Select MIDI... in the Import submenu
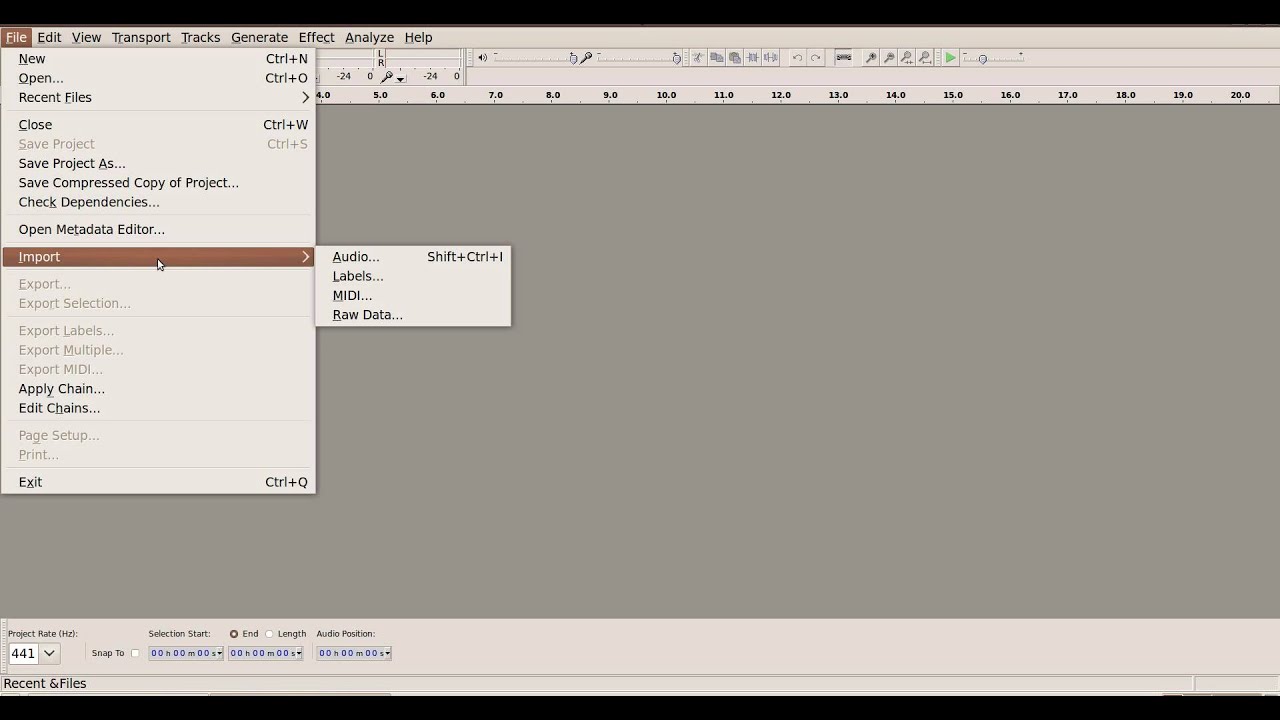The width and height of the screenshot is (1280, 720). point(413,295)
